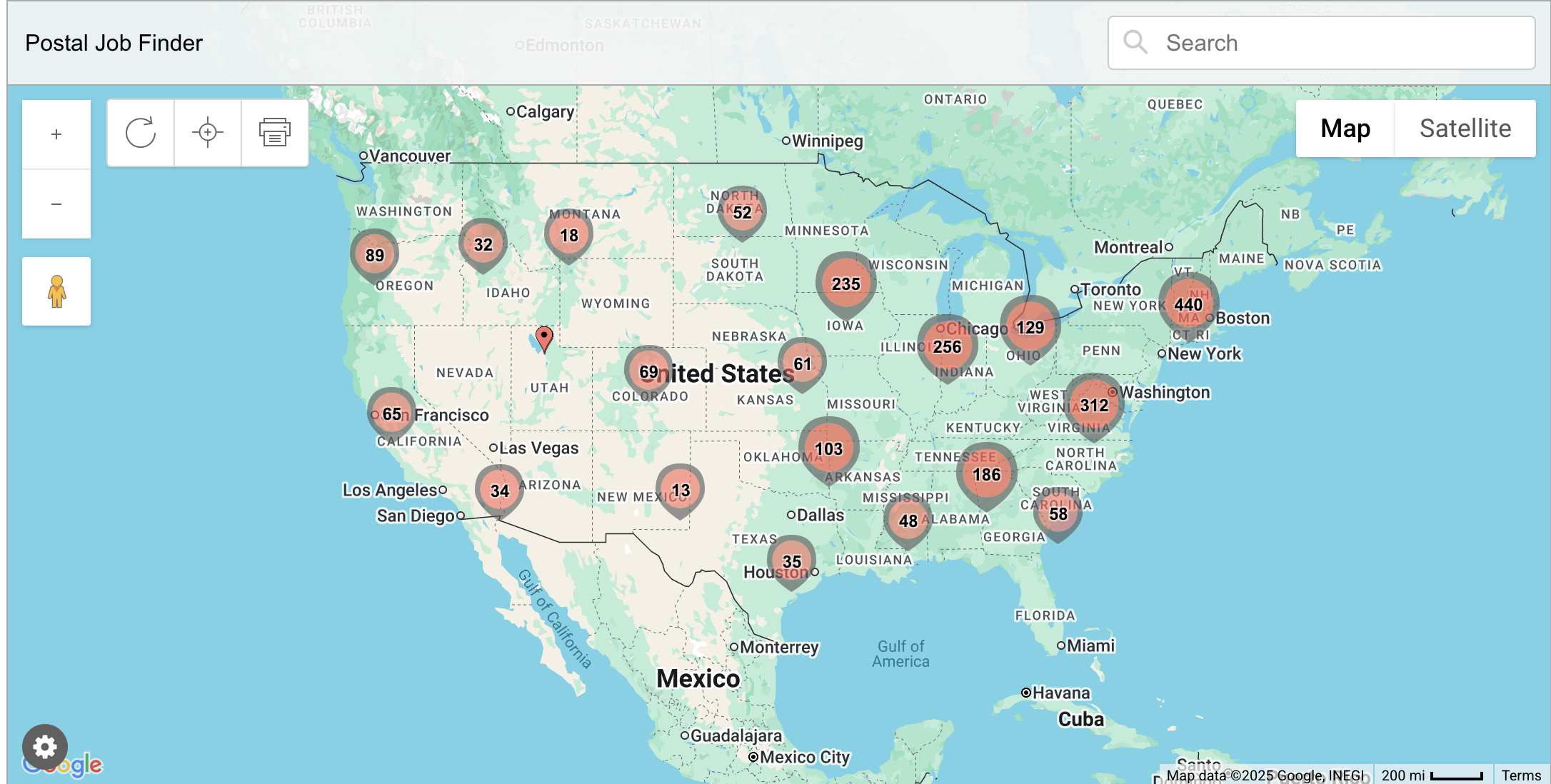Click the Map data ©2025 Google, INEGI text
Screen dimensions: 1551x784
coord(1265,775)
